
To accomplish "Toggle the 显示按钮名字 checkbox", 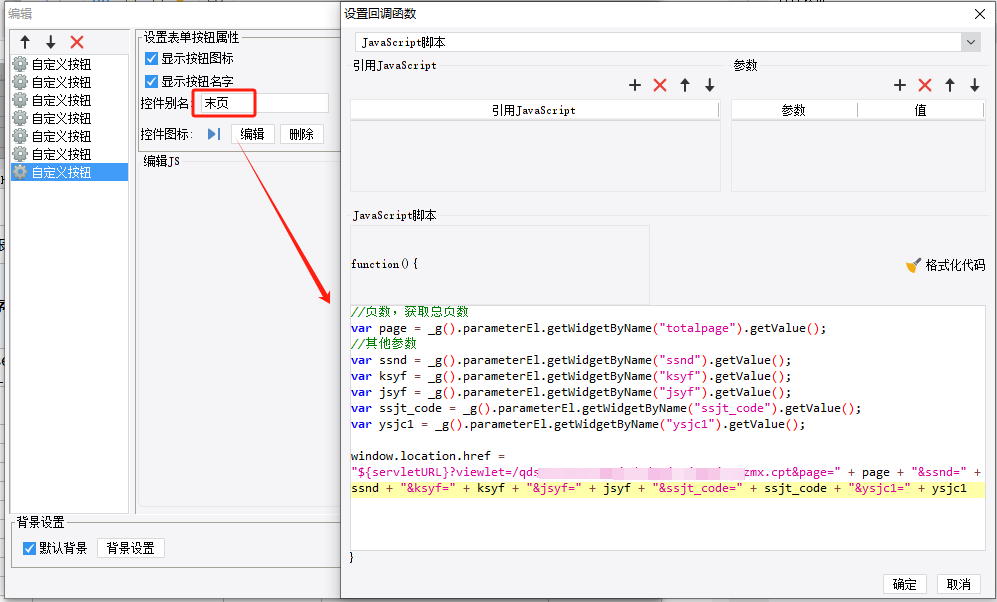I will coord(152,81).
